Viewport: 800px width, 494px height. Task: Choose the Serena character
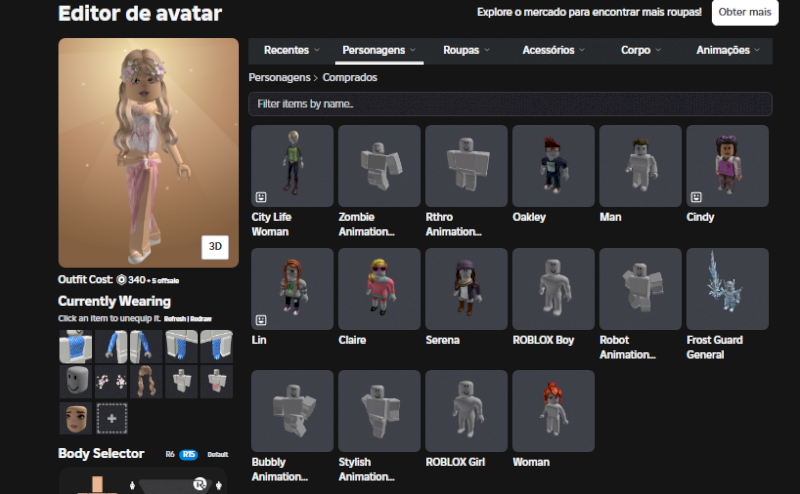tap(466, 289)
